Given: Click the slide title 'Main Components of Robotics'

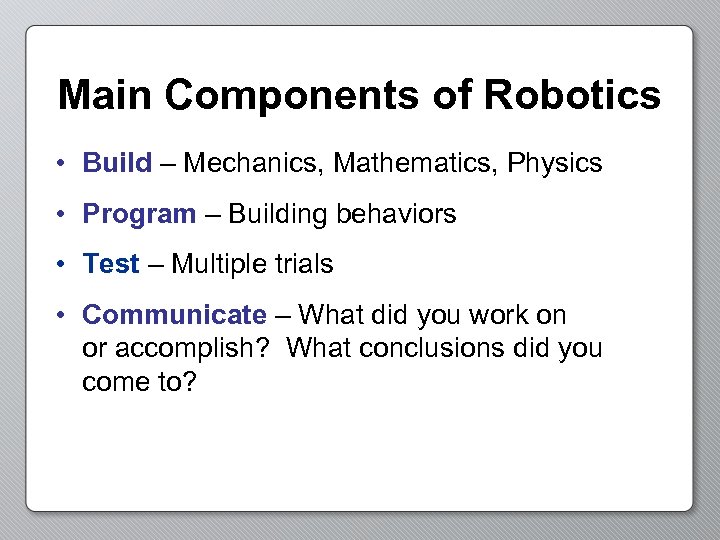Looking at the screenshot, I should tap(359, 96).
